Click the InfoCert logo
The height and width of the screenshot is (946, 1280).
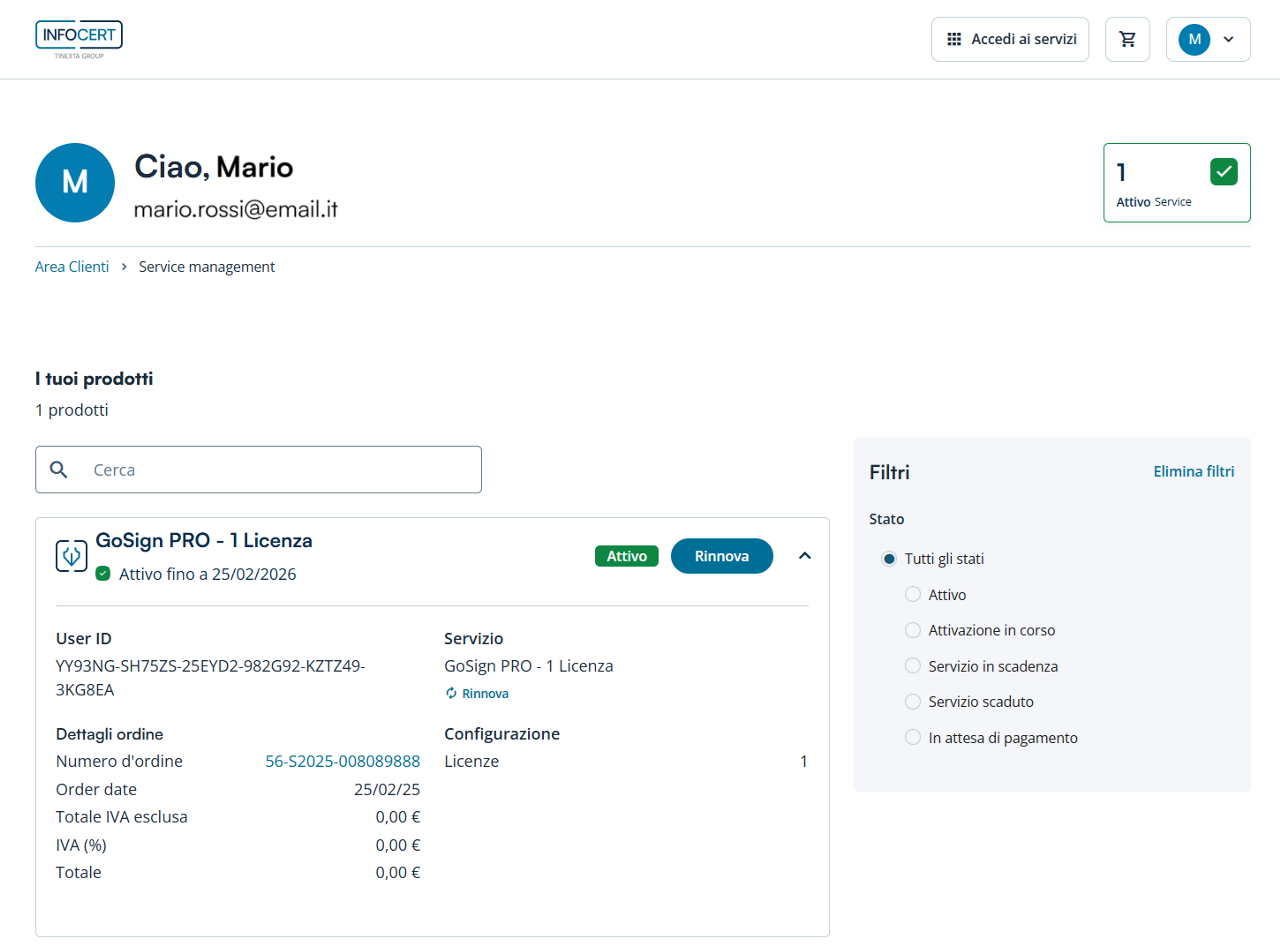[79, 38]
